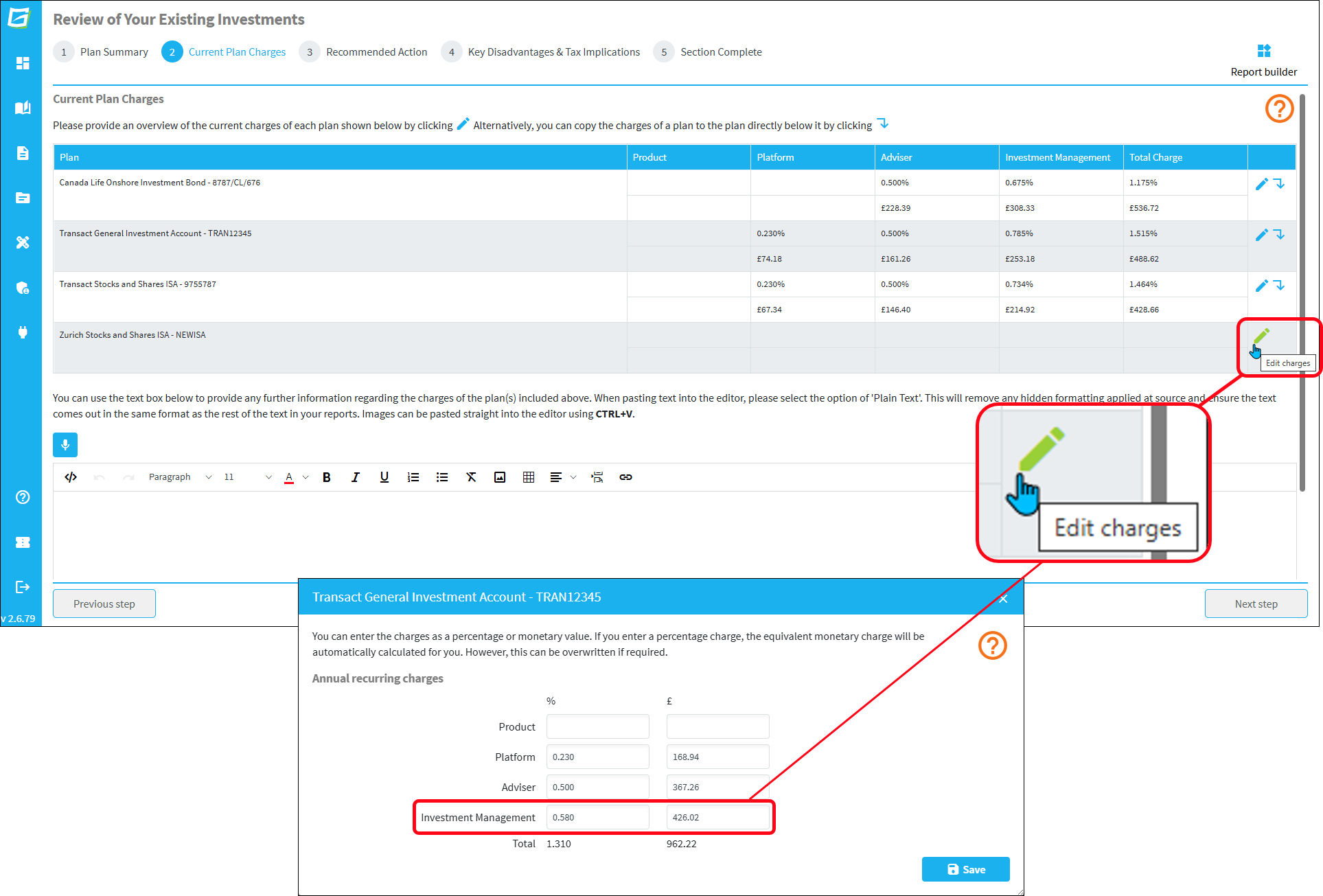
Task: Insert a link in the editor
Action: [625, 477]
